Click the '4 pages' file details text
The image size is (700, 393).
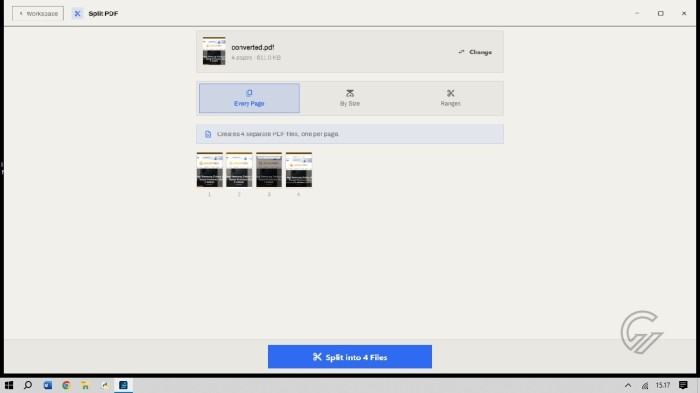pos(256,58)
